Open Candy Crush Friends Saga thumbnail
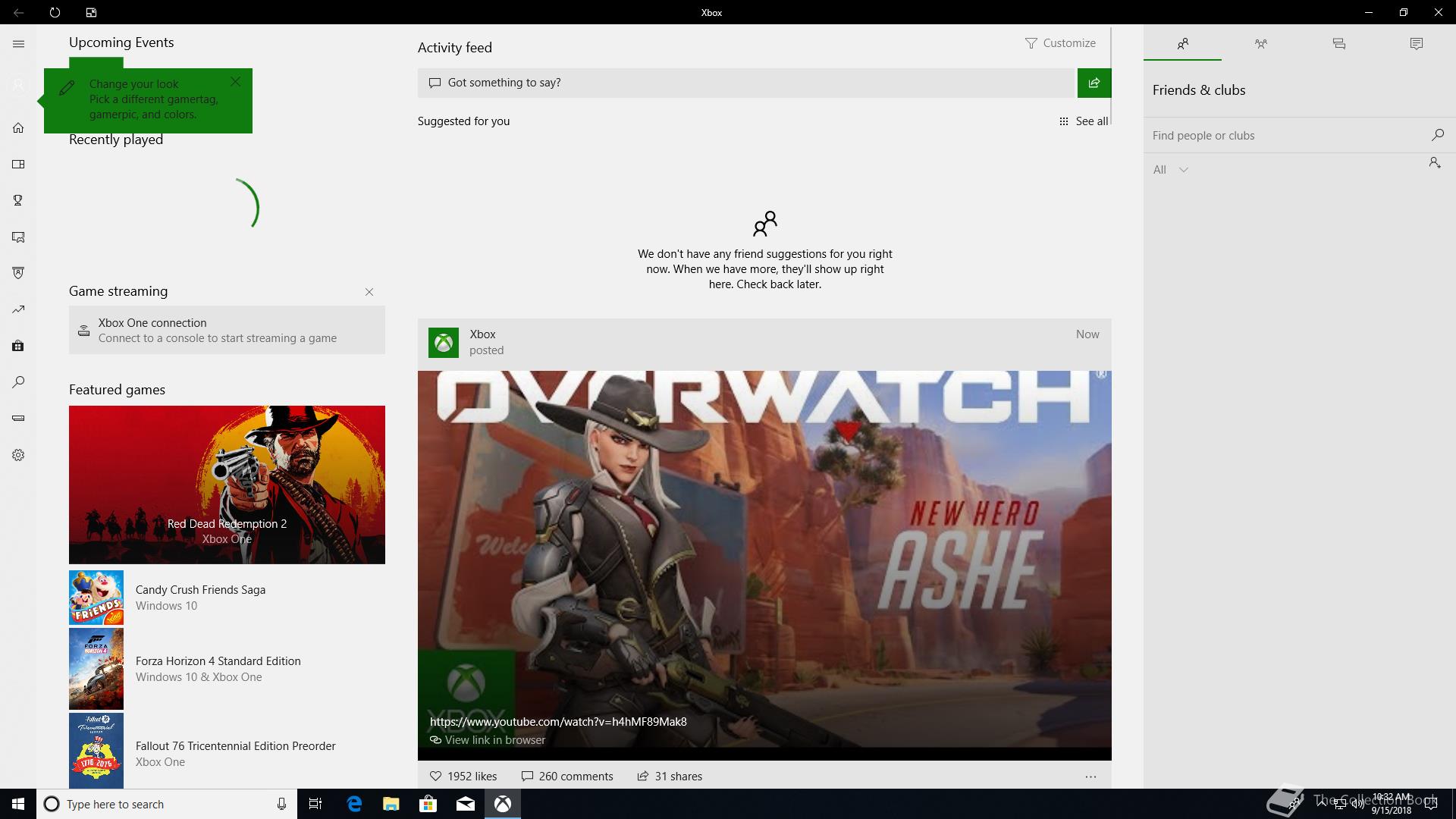This screenshot has width=1456, height=819. click(x=96, y=598)
